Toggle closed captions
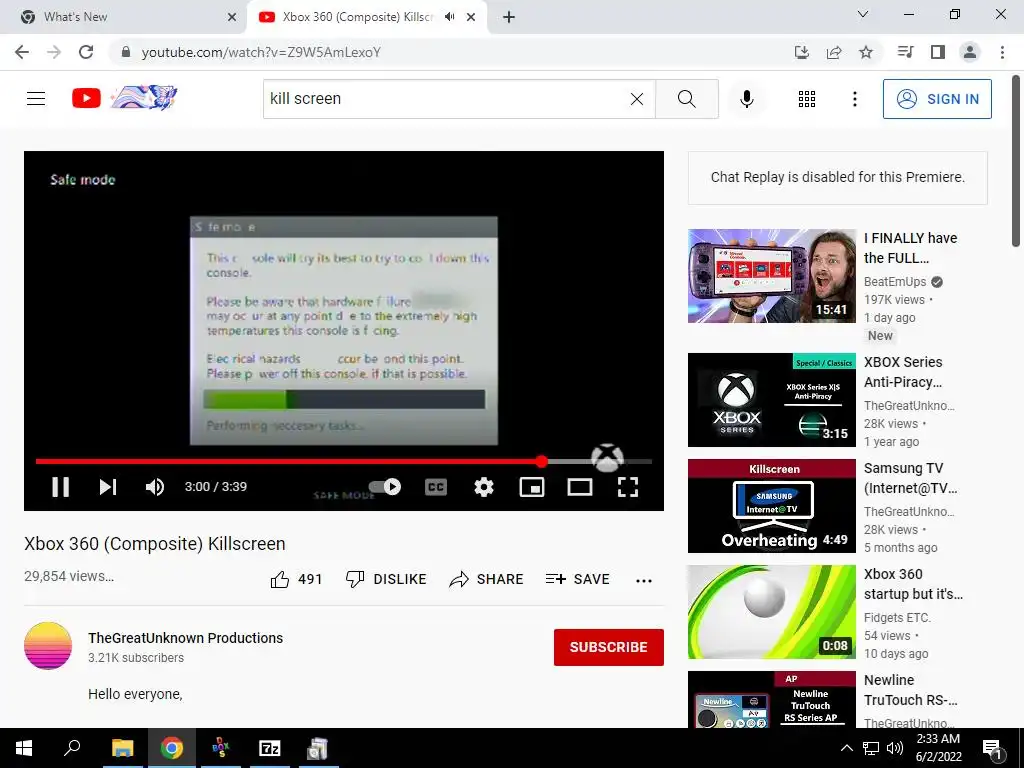The image size is (1024, 768). (436, 487)
